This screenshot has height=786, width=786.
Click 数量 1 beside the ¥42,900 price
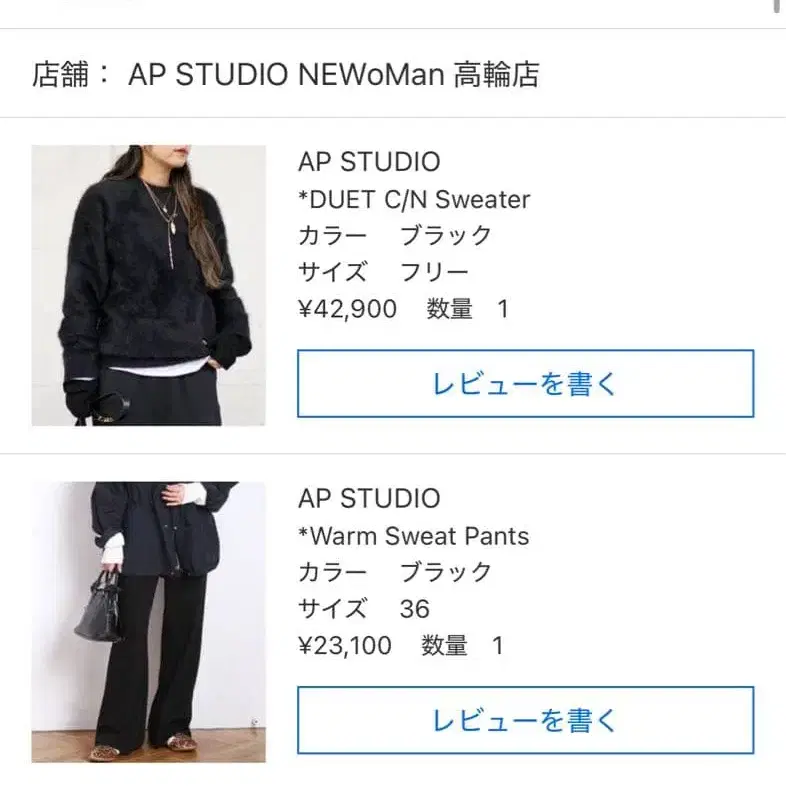pyautogui.click(x=468, y=309)
